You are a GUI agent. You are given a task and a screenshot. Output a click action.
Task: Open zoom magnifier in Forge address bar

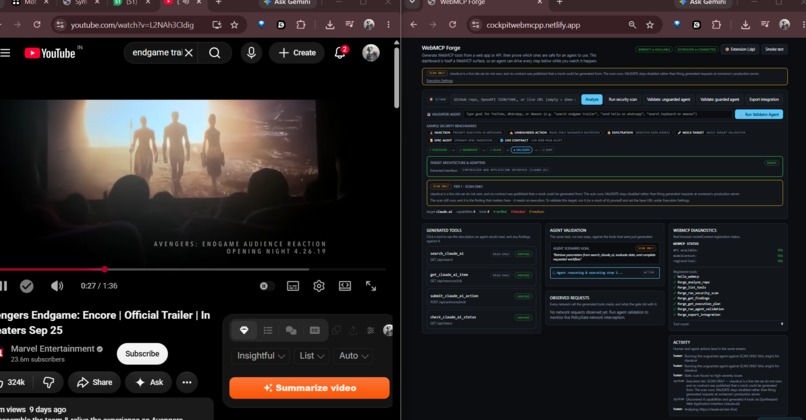pyautogui.click(x=632, y=25)
